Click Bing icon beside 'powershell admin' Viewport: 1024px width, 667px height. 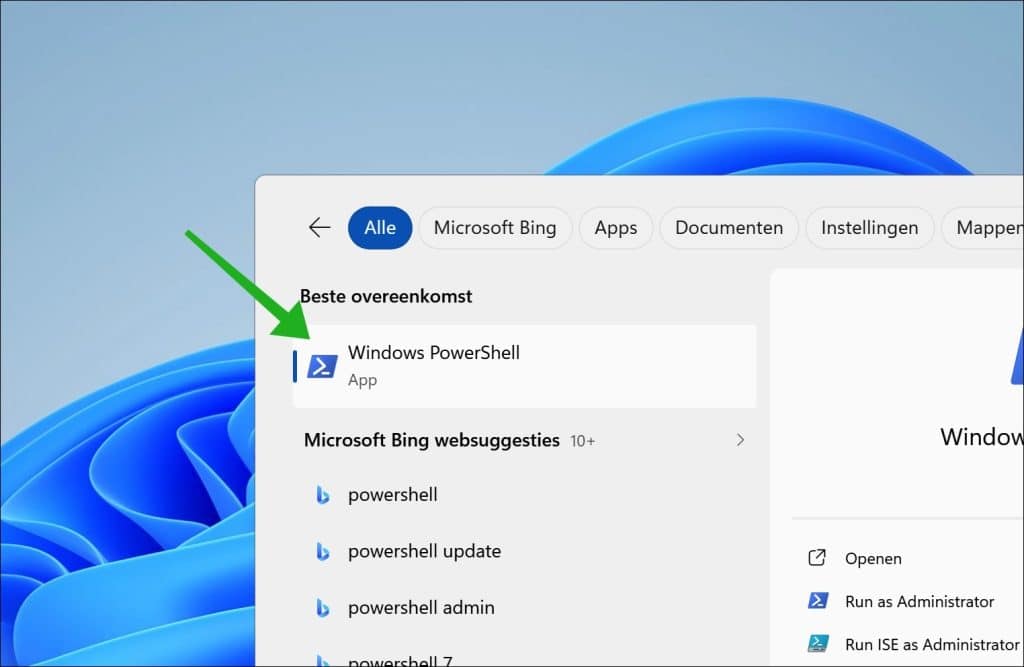(x=322, y=608)
